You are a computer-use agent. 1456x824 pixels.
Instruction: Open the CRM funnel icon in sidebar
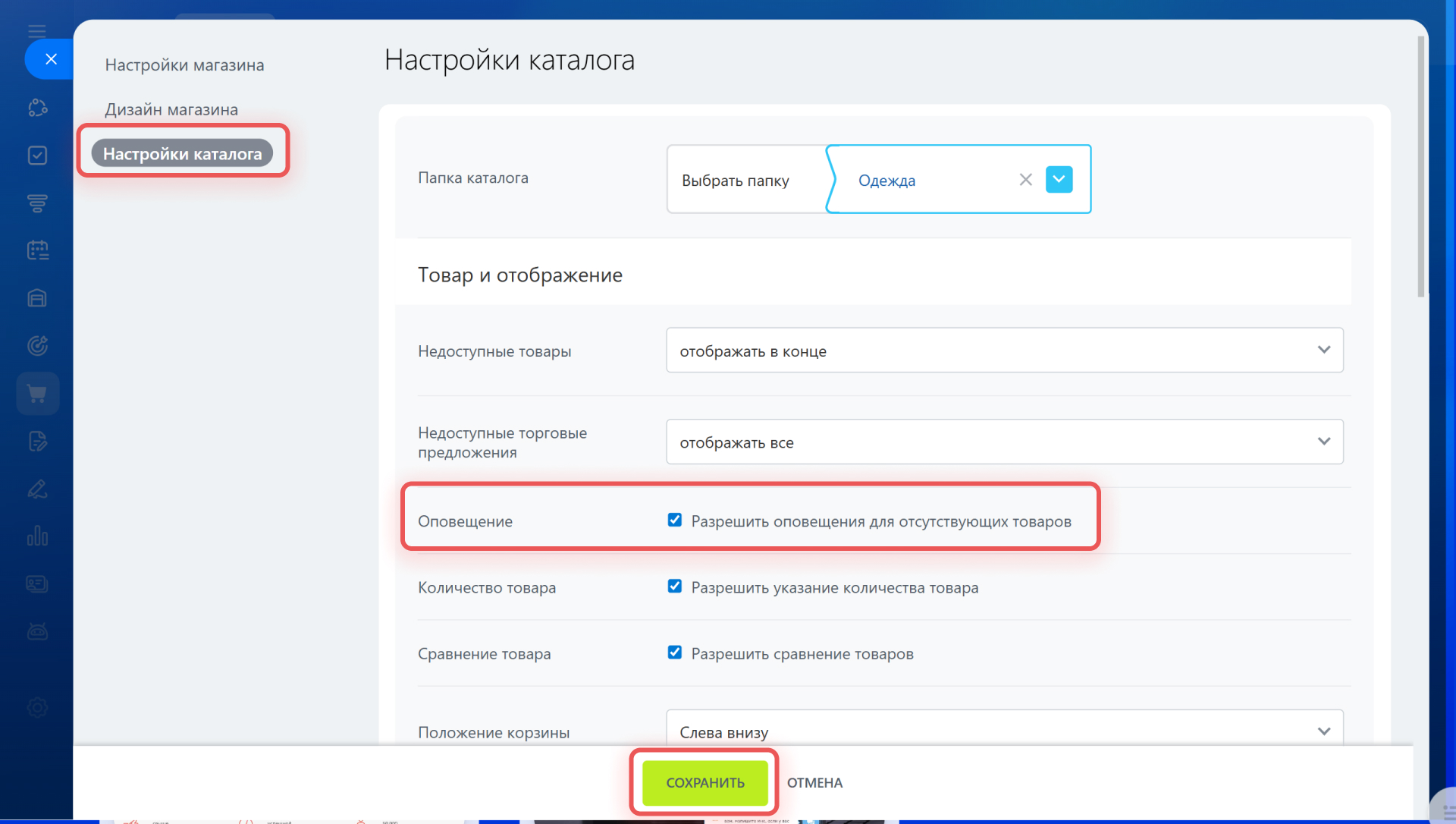click(x=37, y=203)
